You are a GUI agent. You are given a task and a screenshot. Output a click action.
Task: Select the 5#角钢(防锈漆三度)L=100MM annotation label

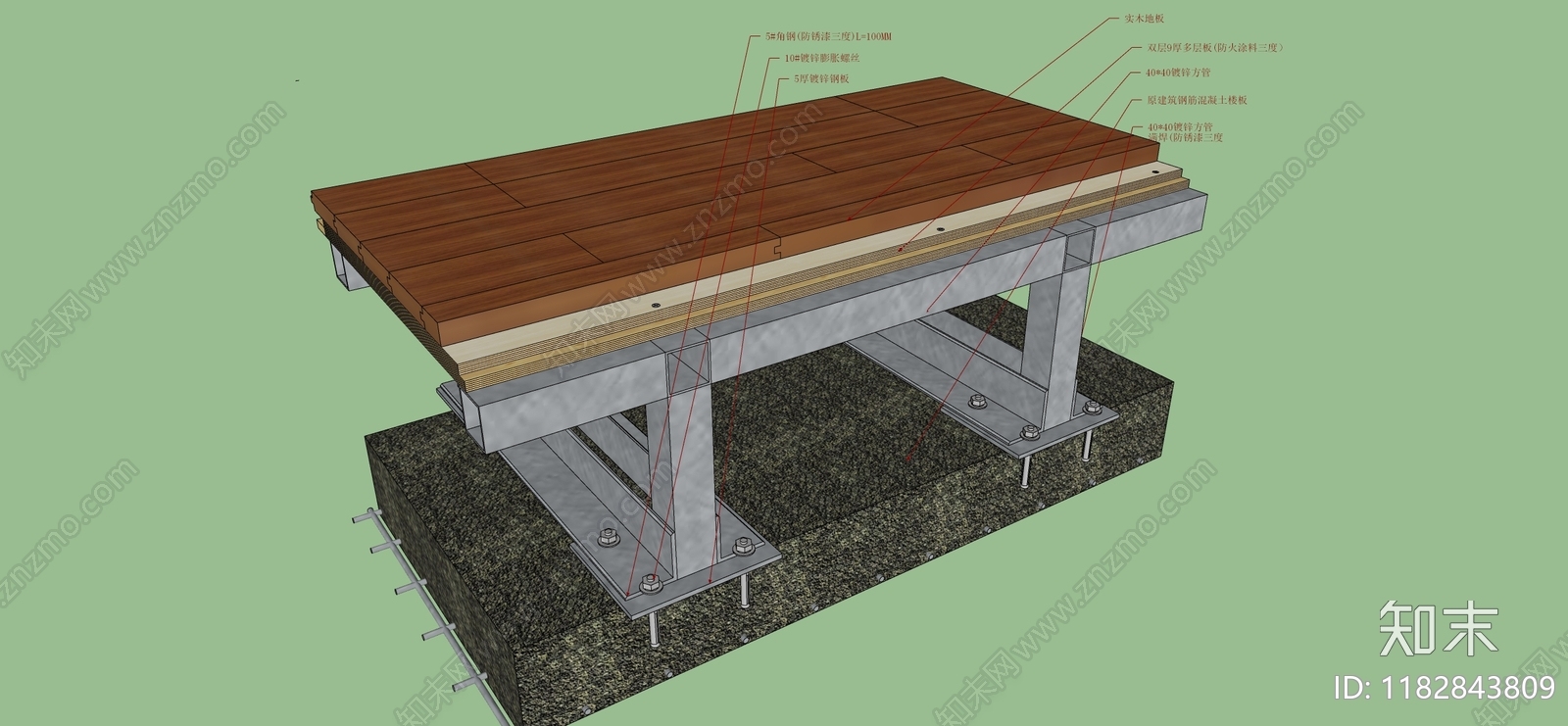coord(828,36)
